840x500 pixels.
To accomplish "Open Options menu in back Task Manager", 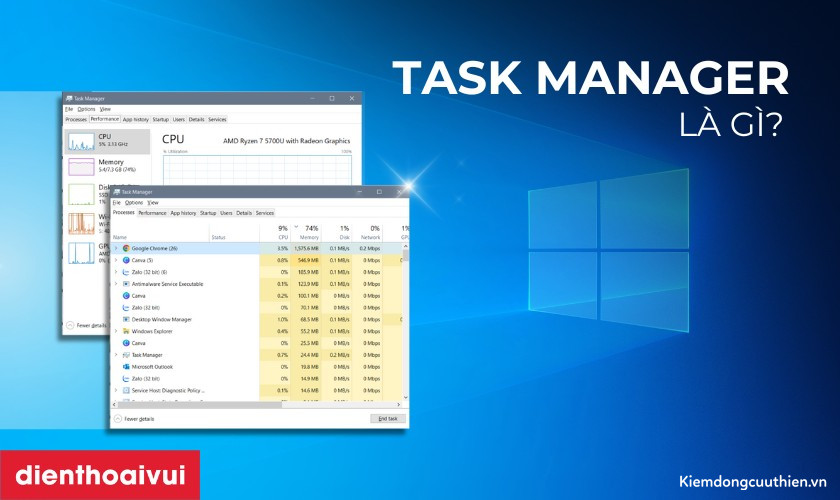I will 86,109.
